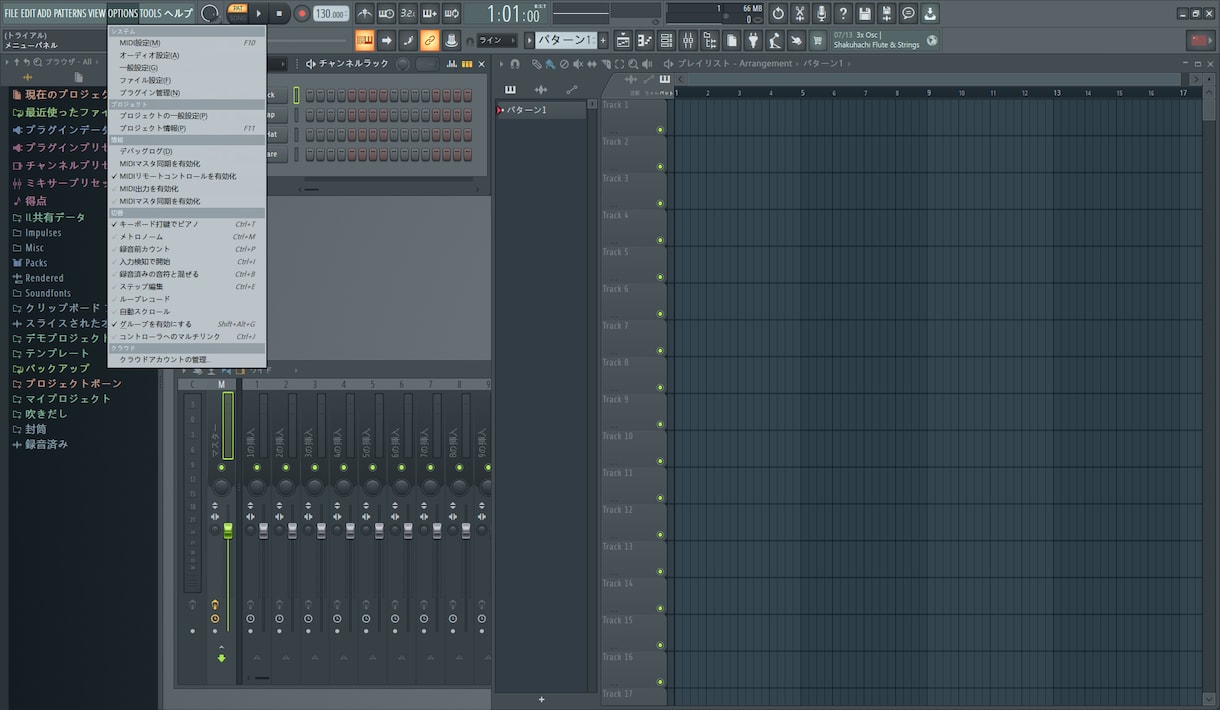Click the main volume knob beside ヘルプ
This screenshot has height=710, width=1220.
(x=210, y=13)
